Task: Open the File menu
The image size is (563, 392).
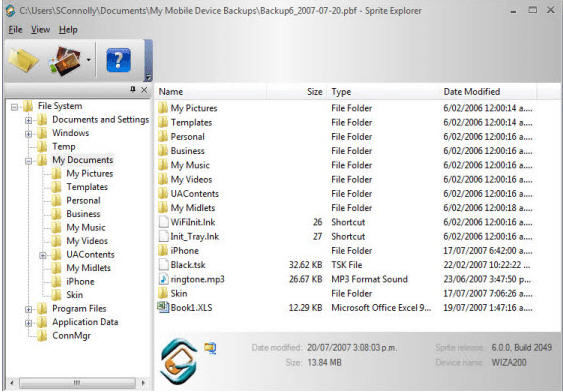Action: pyautogui.click(x=15, y=29)
